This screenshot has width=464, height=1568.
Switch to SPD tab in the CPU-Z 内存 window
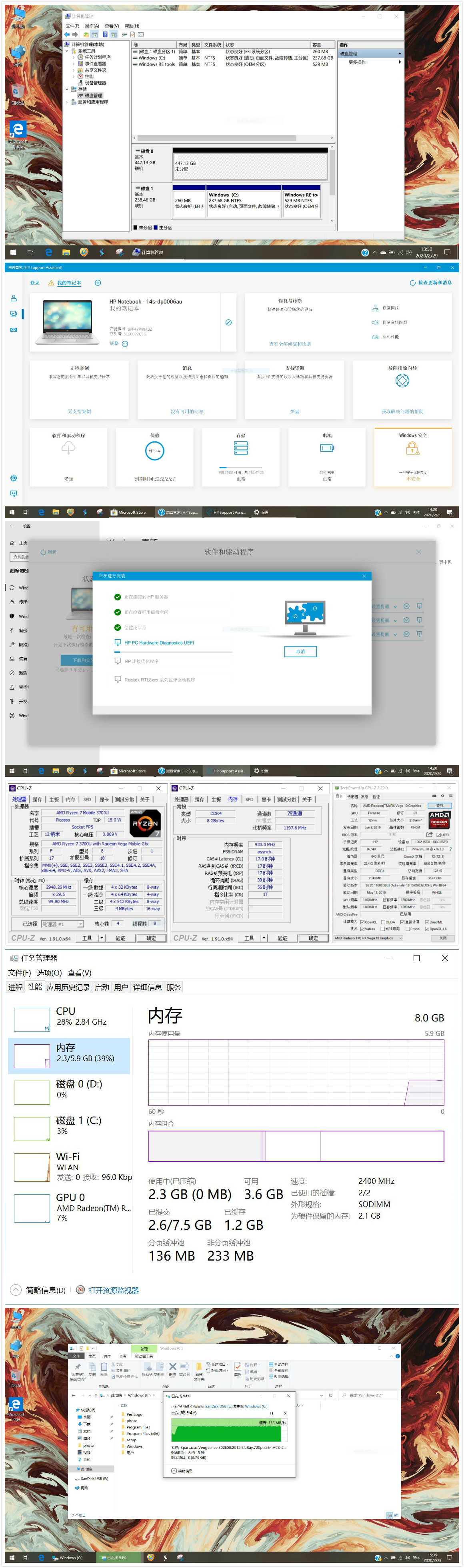pyautogui.click(x=249, y=799)
